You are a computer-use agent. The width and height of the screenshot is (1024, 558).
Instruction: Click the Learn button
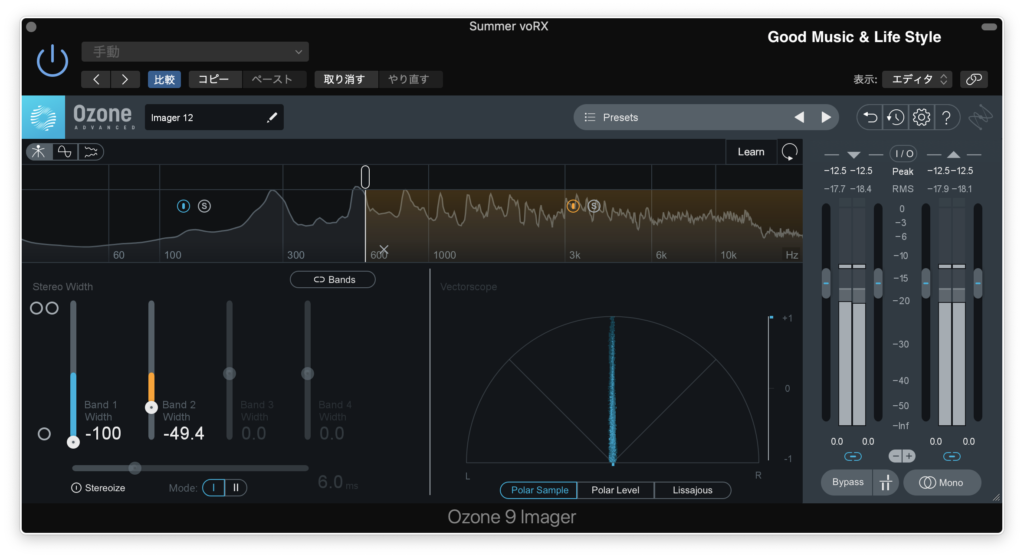(751, 152)
